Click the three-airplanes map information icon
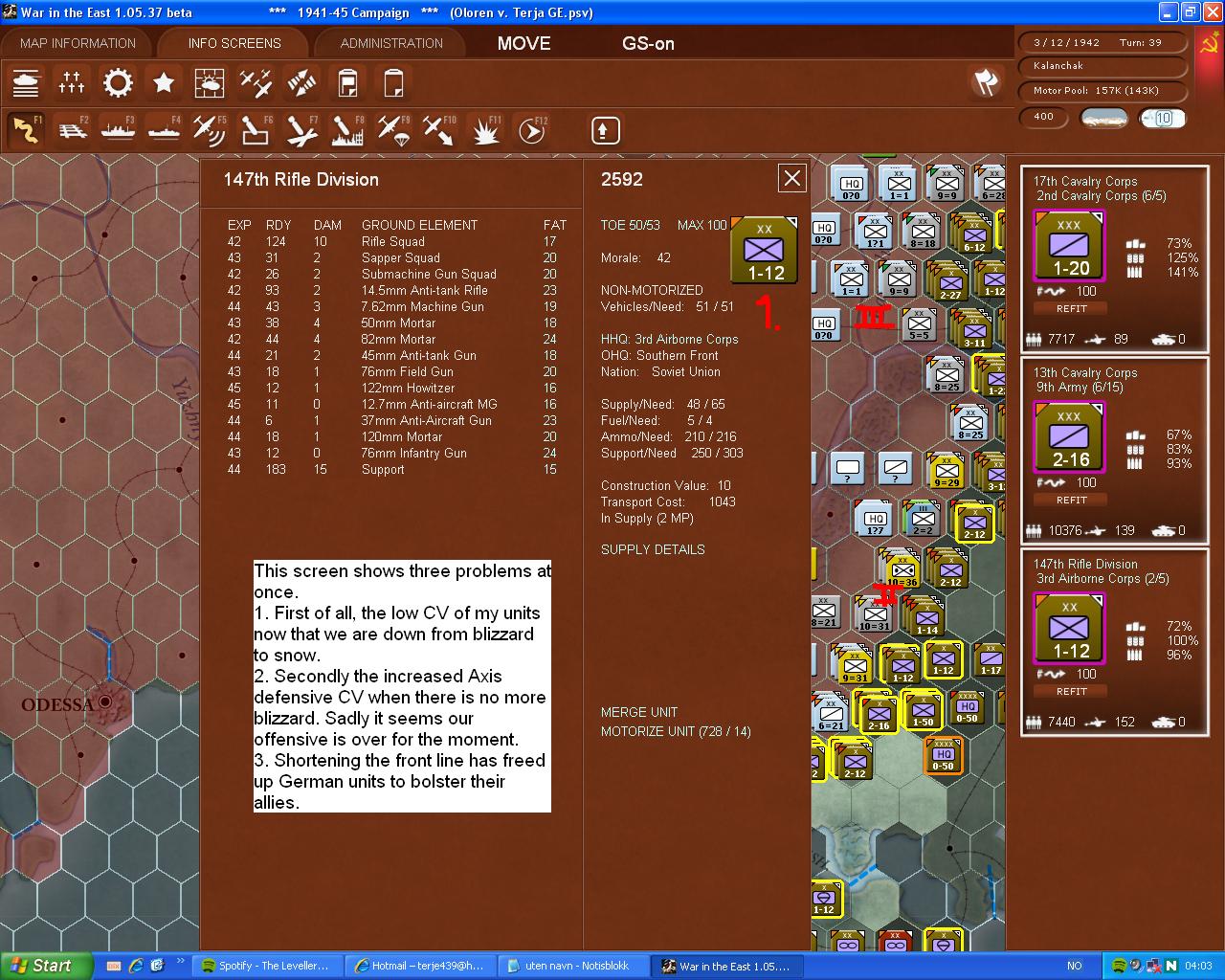 coord(256,83)
